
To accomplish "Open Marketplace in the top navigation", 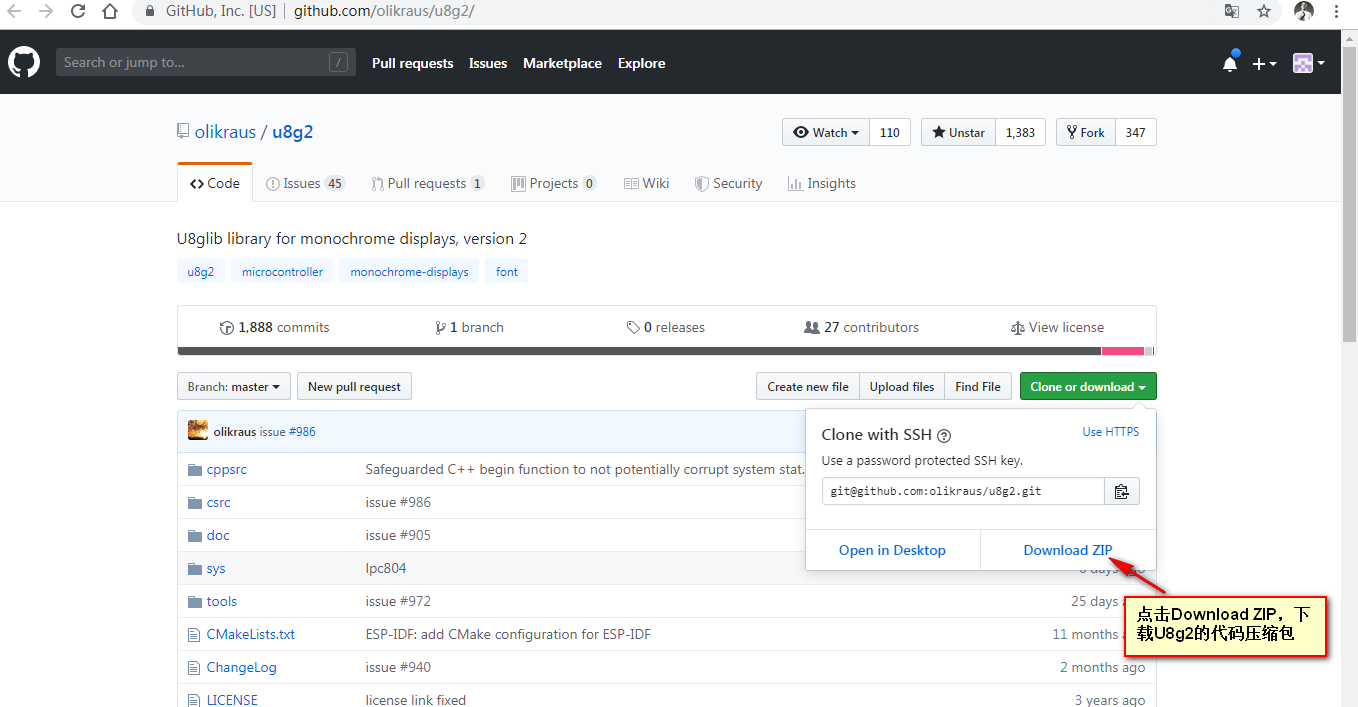I will (562, 63).
